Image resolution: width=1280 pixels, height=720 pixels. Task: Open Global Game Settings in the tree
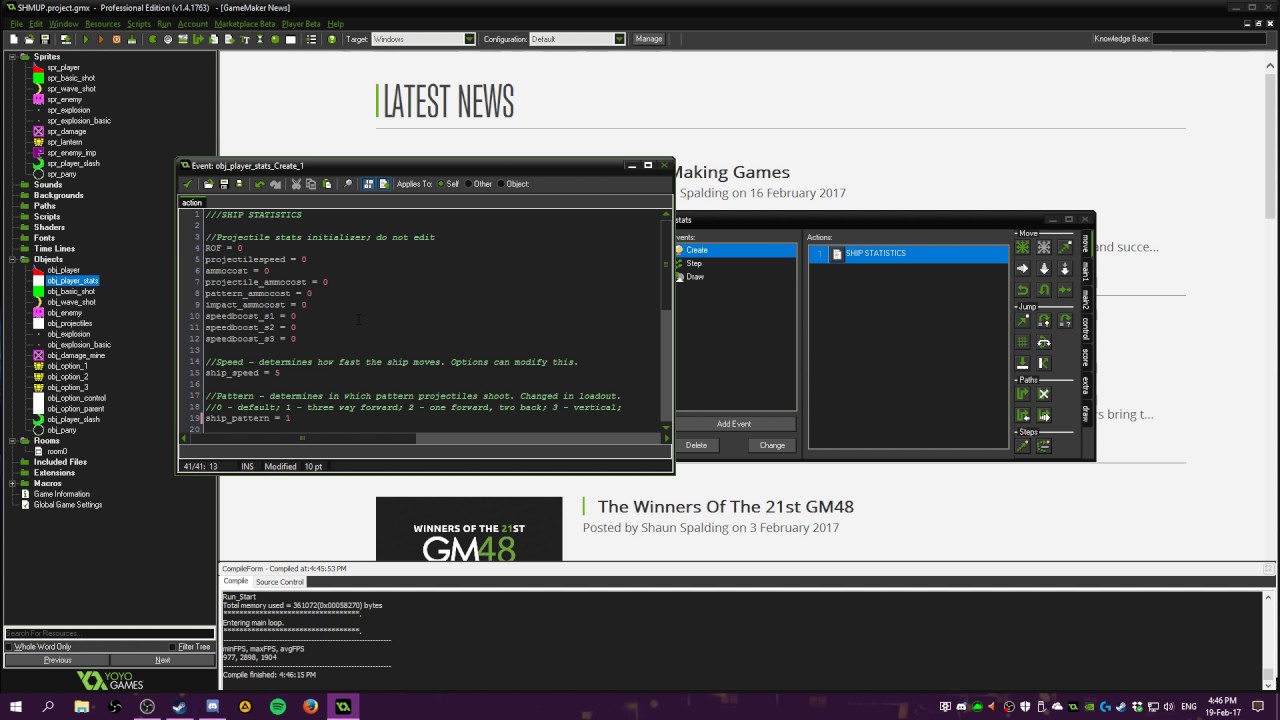click(68, 505)
